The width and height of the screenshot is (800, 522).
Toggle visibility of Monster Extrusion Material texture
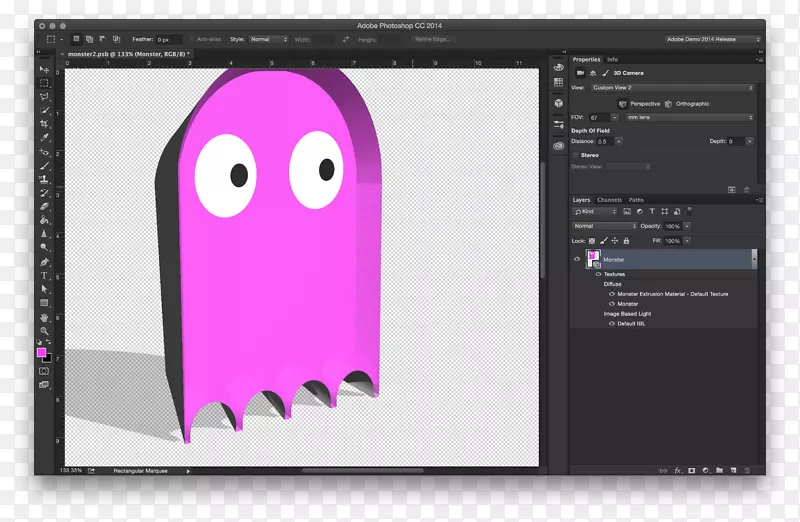coord(612,294)
